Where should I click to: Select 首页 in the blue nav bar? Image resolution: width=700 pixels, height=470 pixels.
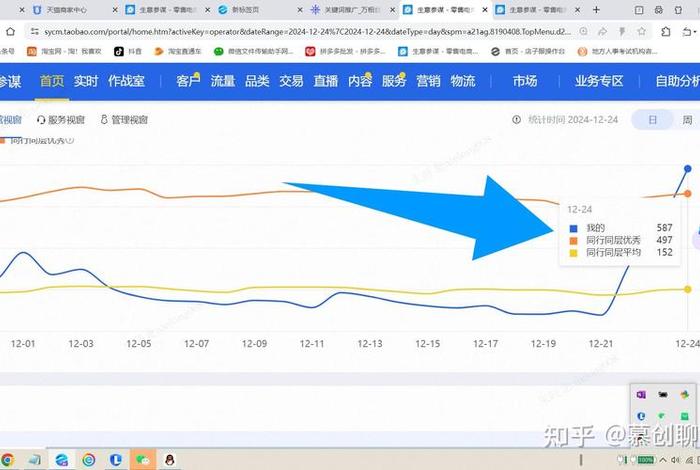[x=52, y=81]
